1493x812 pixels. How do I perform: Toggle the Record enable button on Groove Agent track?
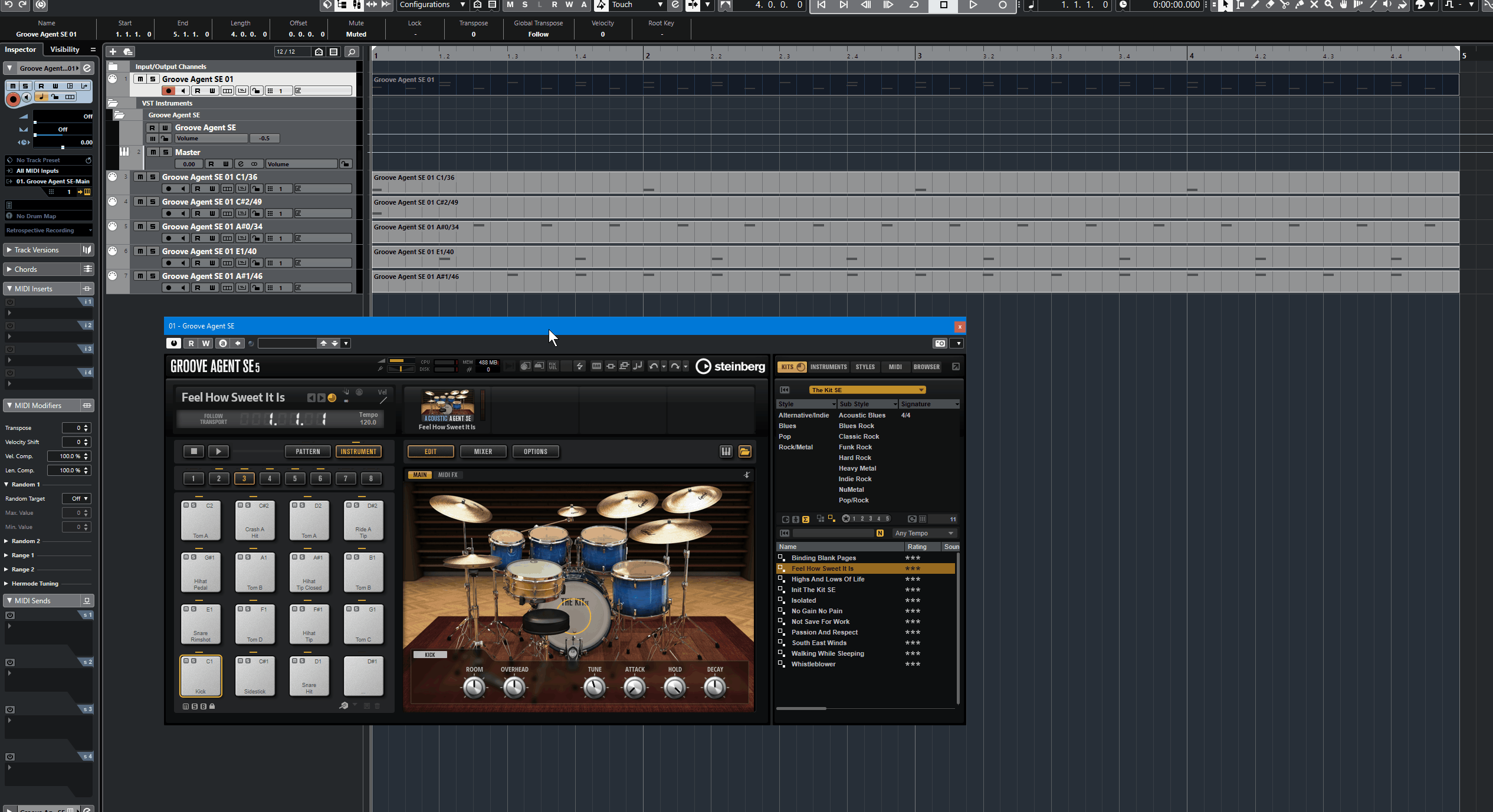click(167, 90)
